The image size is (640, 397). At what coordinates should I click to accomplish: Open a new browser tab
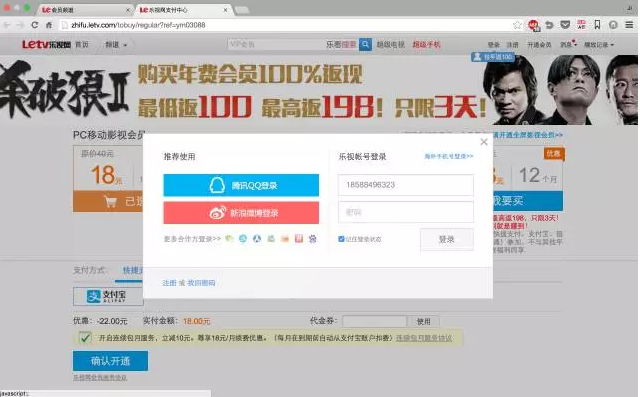(x=242, y=10)
